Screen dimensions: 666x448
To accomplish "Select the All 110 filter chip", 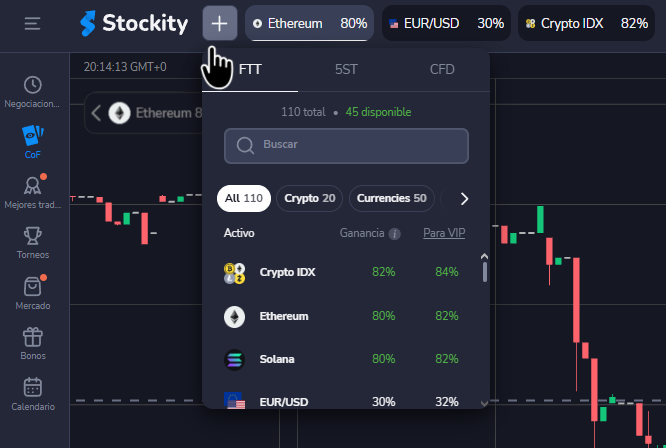I will tap(243, 198).
